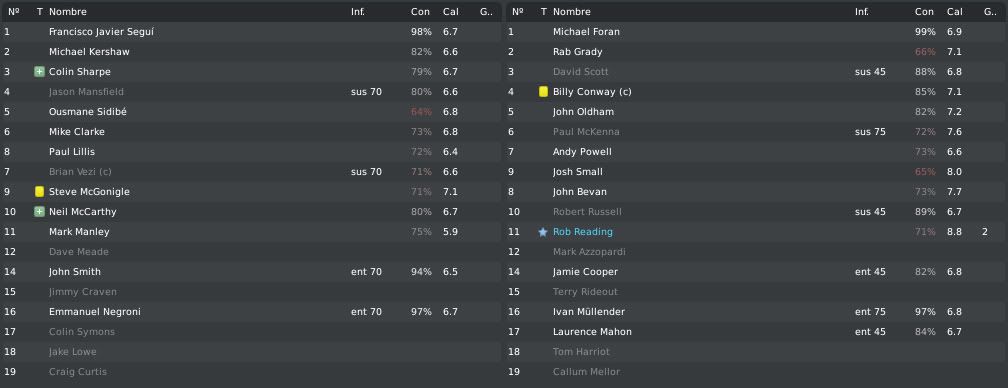Sort right team table by Cal column
1008x388 pixels.
pos(955,12)
